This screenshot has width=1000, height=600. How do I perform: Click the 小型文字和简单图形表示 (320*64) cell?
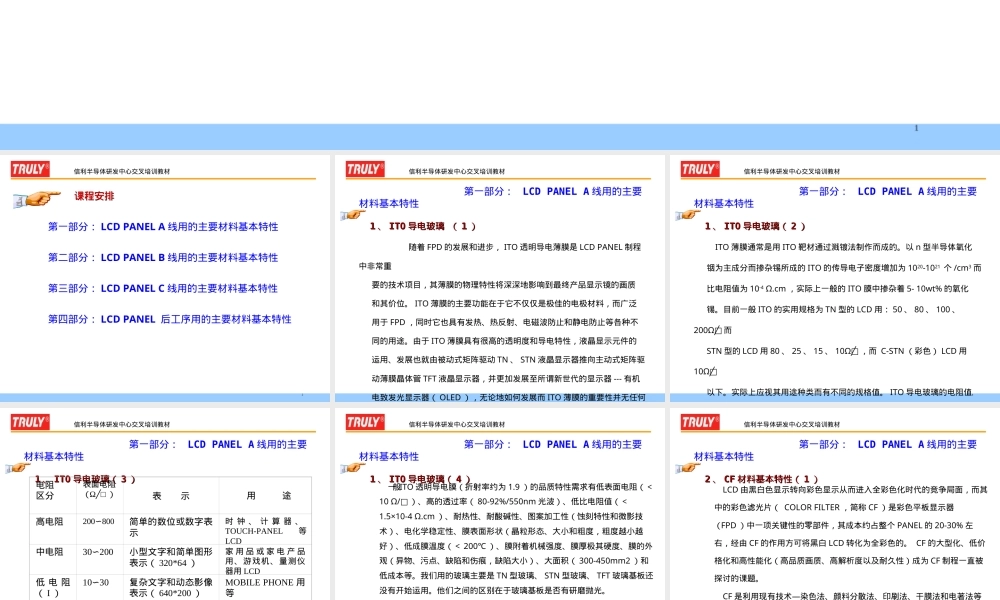[171, 559]
